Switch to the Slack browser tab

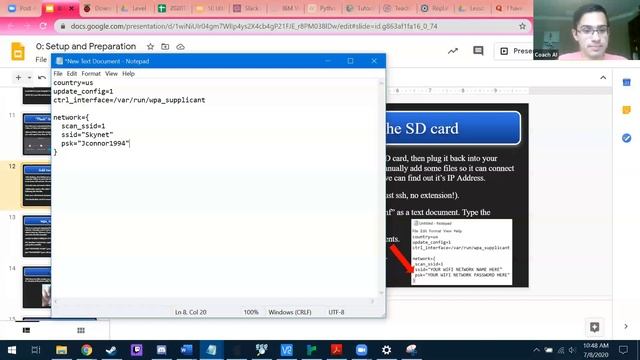coord(247,8)
